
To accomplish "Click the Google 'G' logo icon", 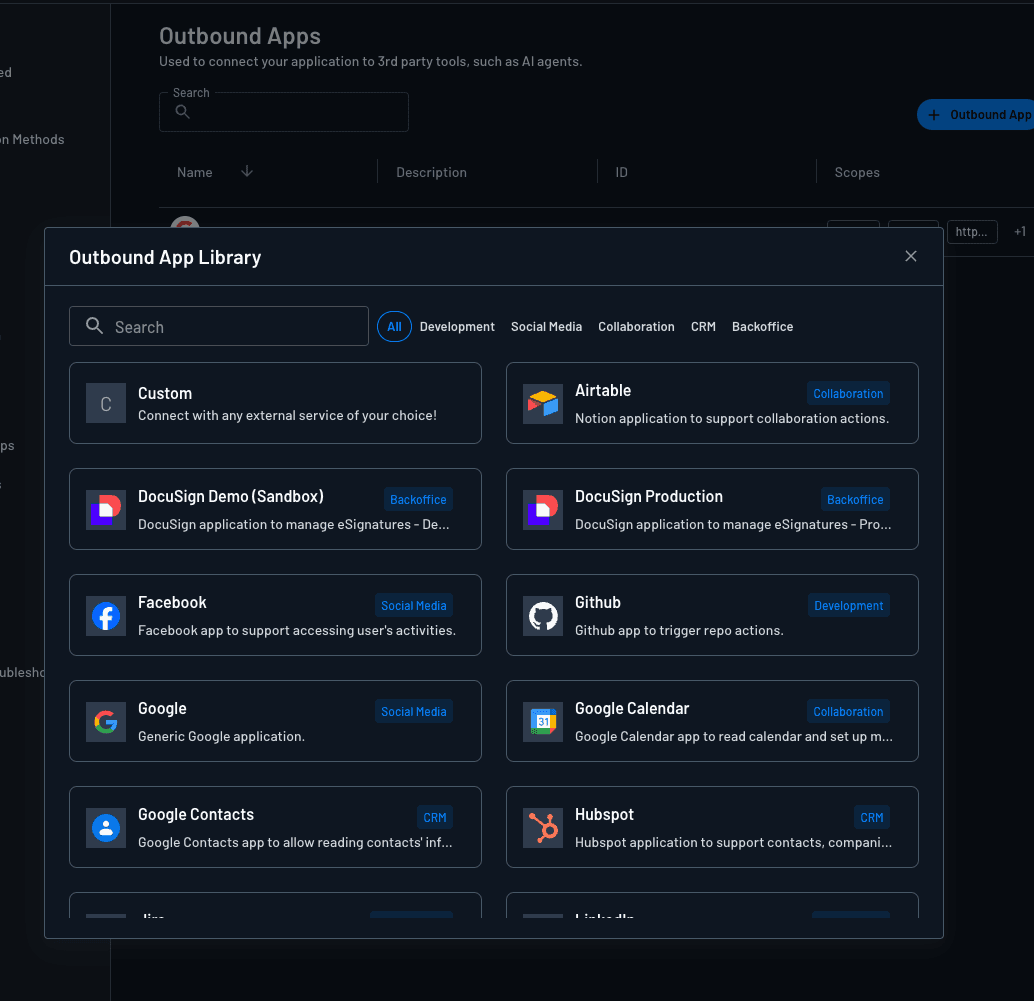I will pyautogui.click(x=106, y=722).
